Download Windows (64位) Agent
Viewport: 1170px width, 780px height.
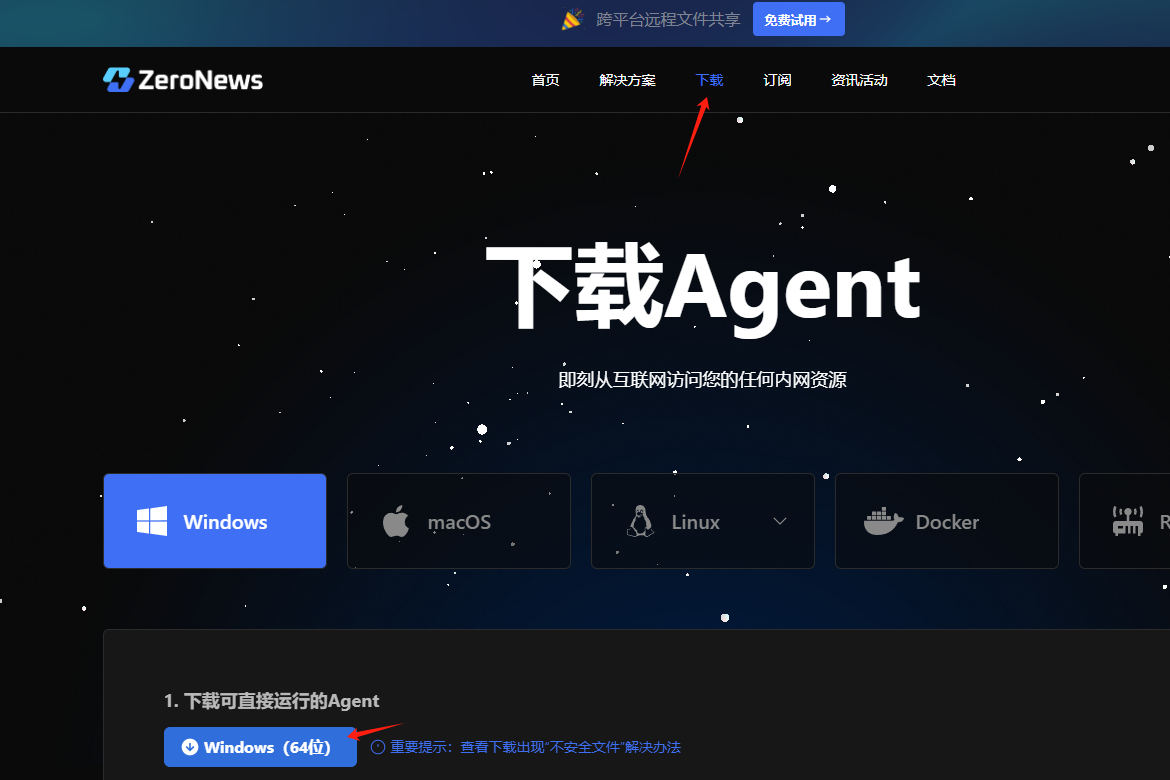[260, 746]
